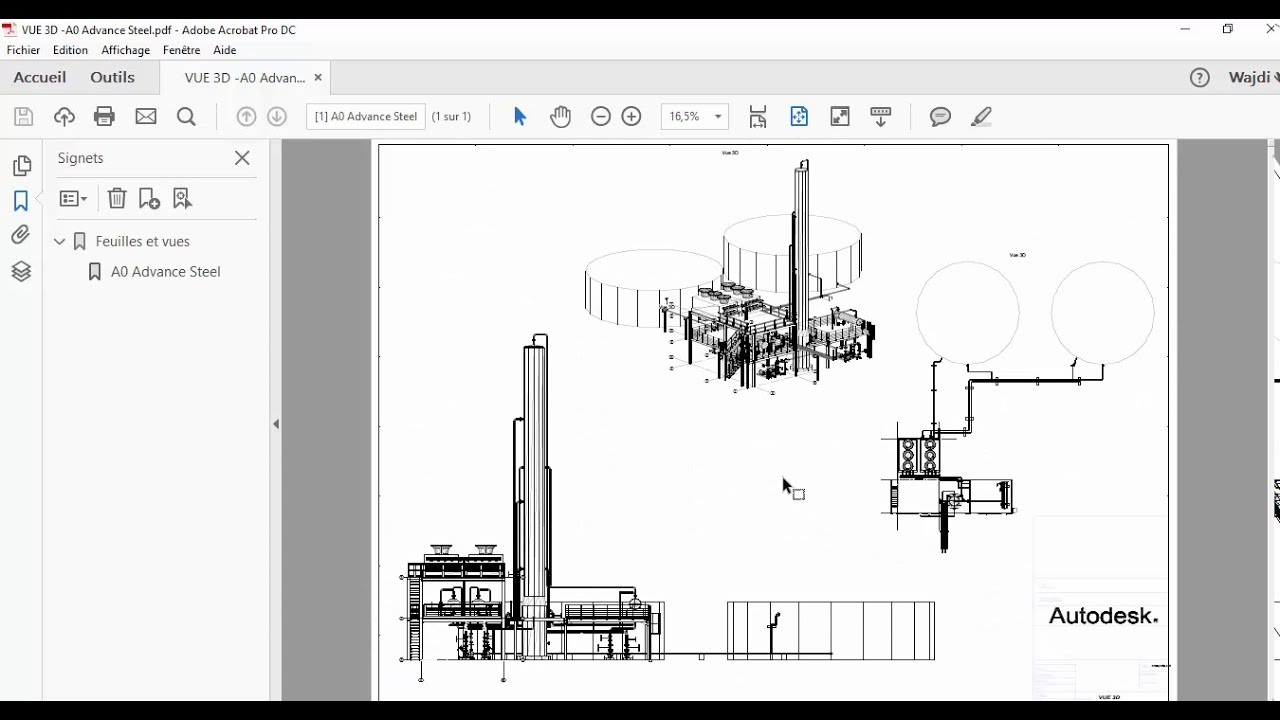This screenshot has width=1280, height=720.
Task: Collapse the navigation pane with arrow
Action: point(276,424)
